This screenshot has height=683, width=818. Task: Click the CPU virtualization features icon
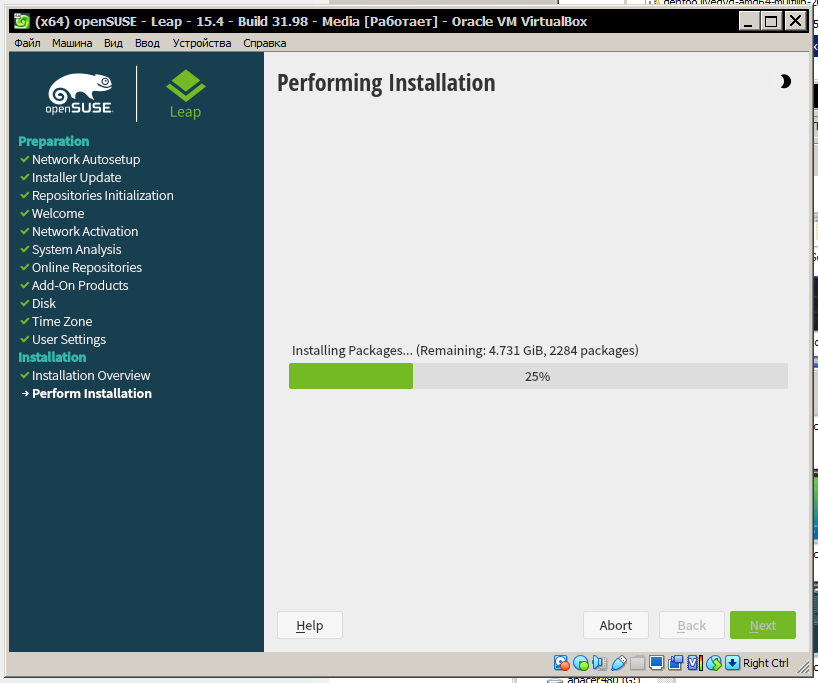click(x=695, y=663)
